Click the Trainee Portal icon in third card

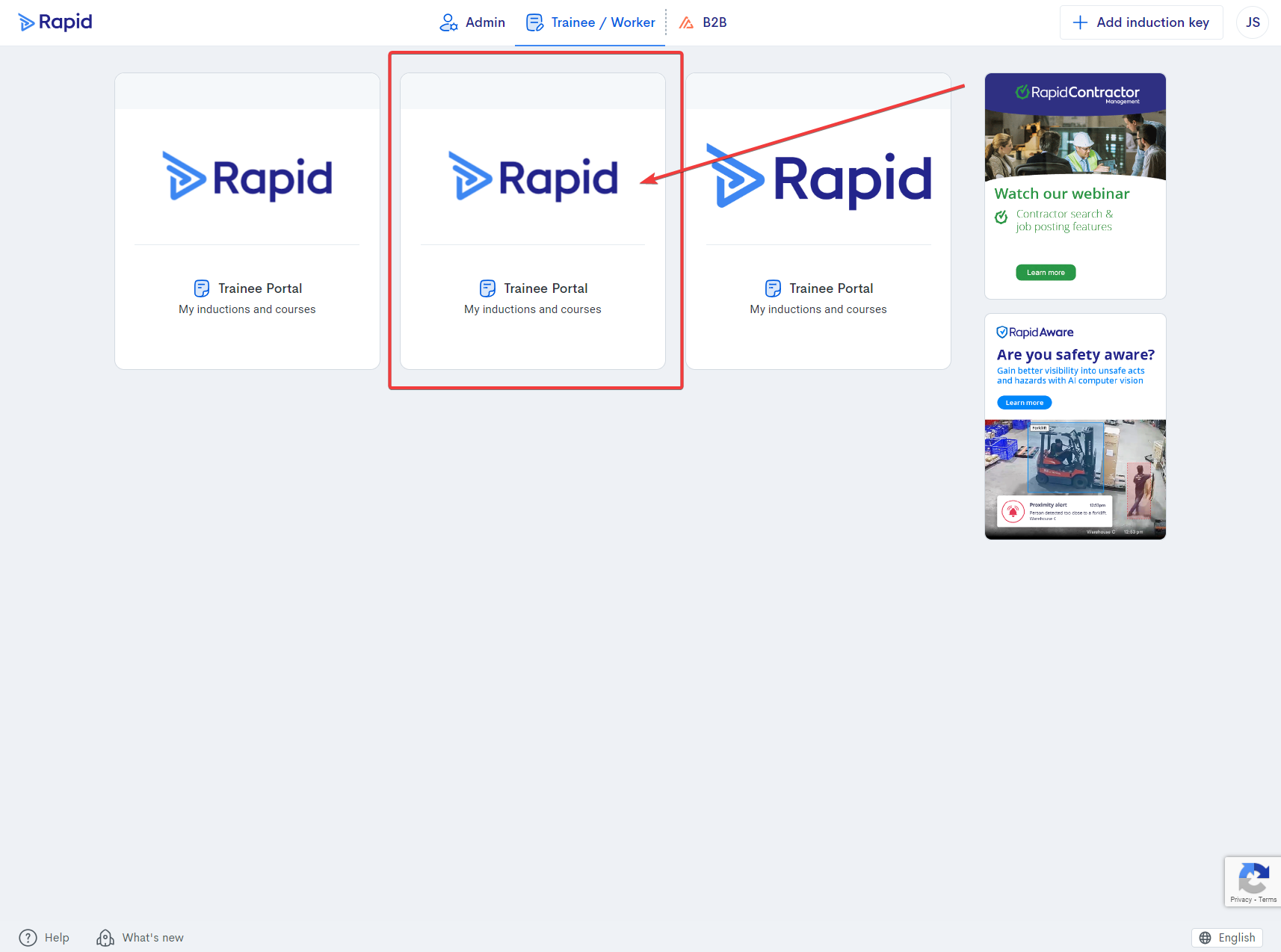point(773,288)
